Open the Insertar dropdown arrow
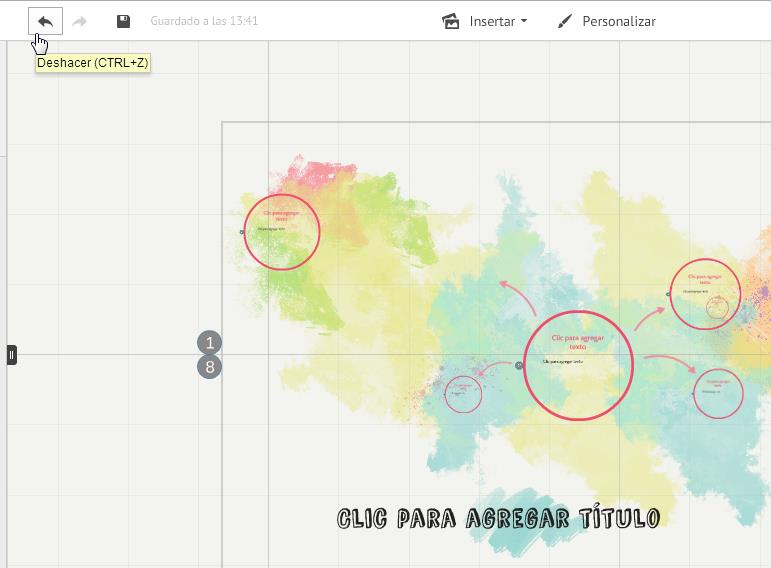Screen dimensions: 771x568 click(524, 21)
